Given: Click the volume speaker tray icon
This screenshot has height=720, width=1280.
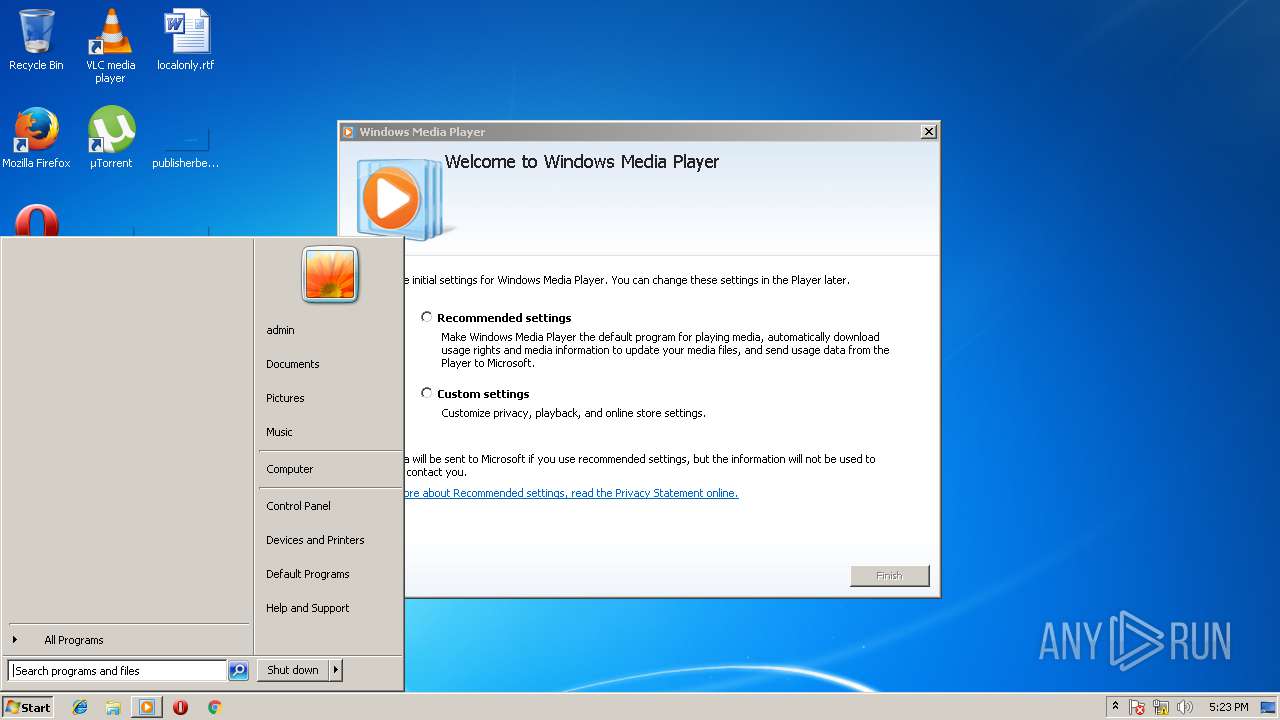Looking at the screenshot, I should tap(1185, 707).
